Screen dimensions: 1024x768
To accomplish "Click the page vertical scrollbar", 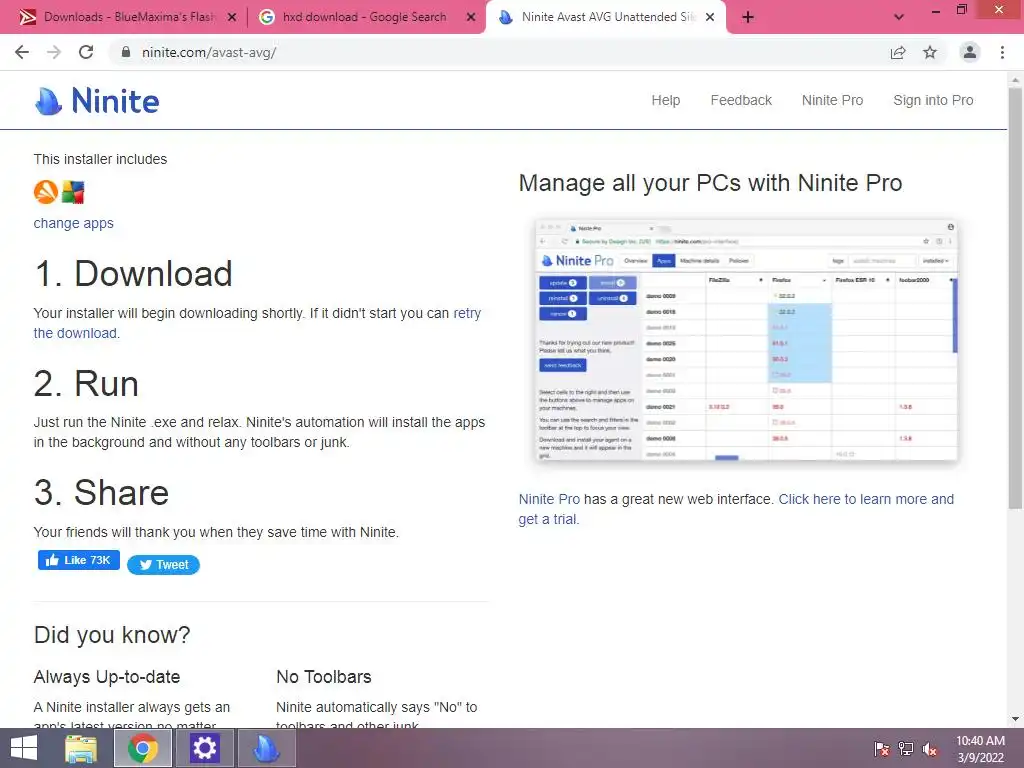I will tap(1015, 297).
